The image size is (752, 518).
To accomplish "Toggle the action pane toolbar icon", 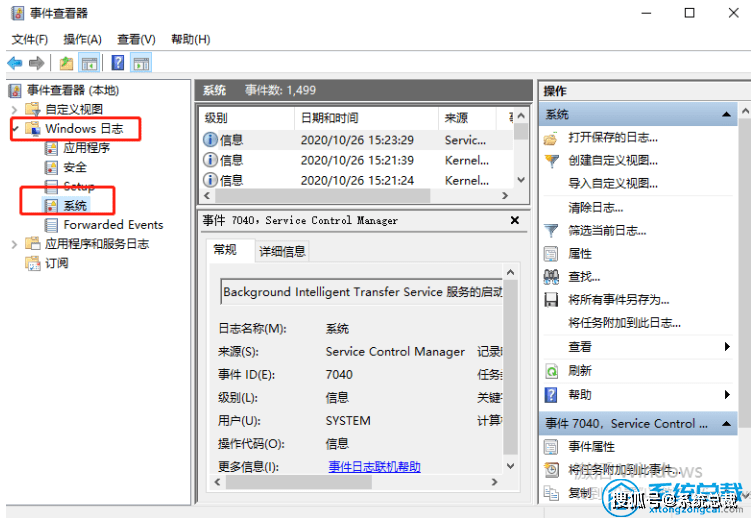I will pos(141,63).
